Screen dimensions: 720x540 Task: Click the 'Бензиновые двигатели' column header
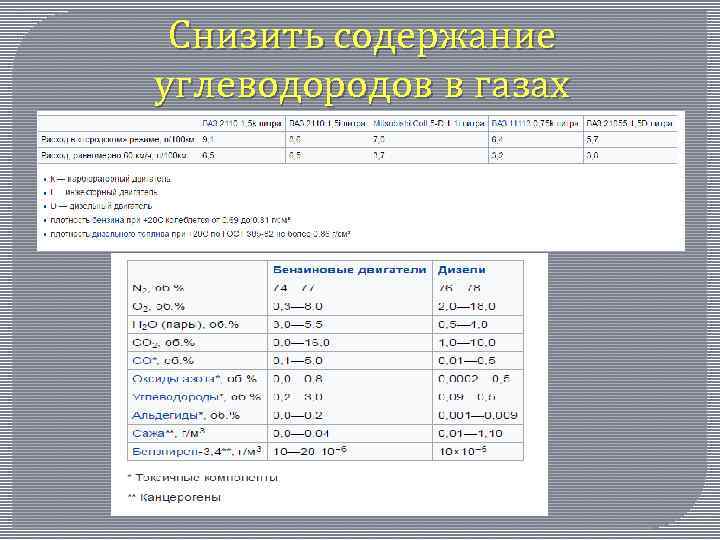tap(350, 270)
